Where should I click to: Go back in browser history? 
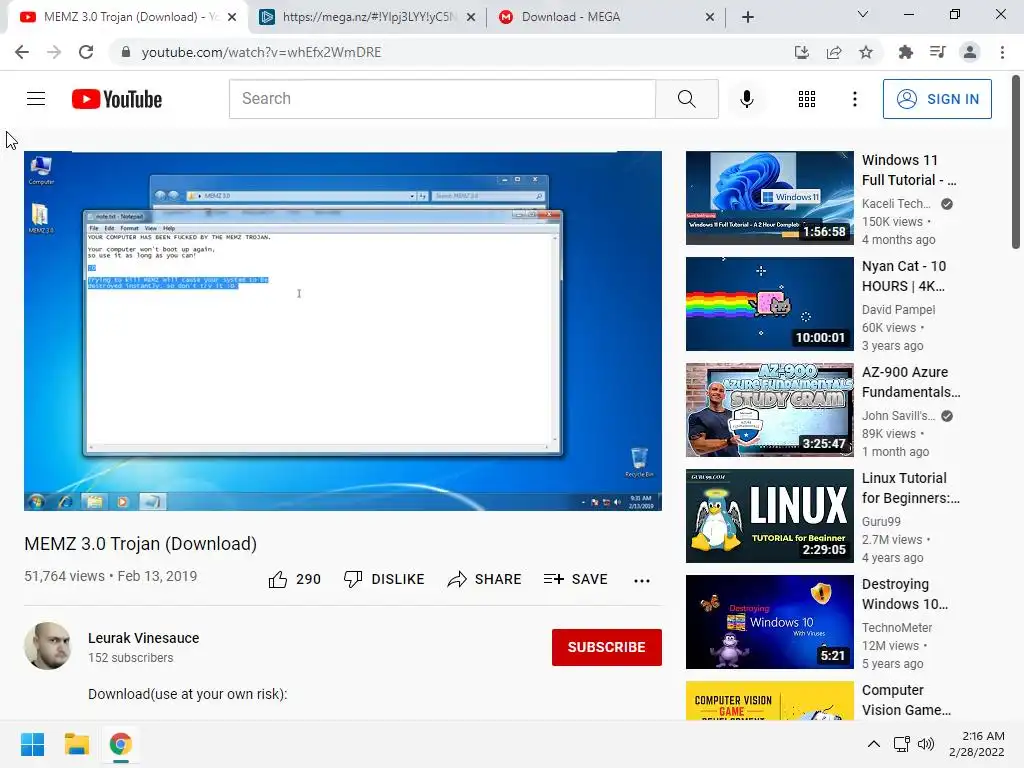(x=22, y=52)
